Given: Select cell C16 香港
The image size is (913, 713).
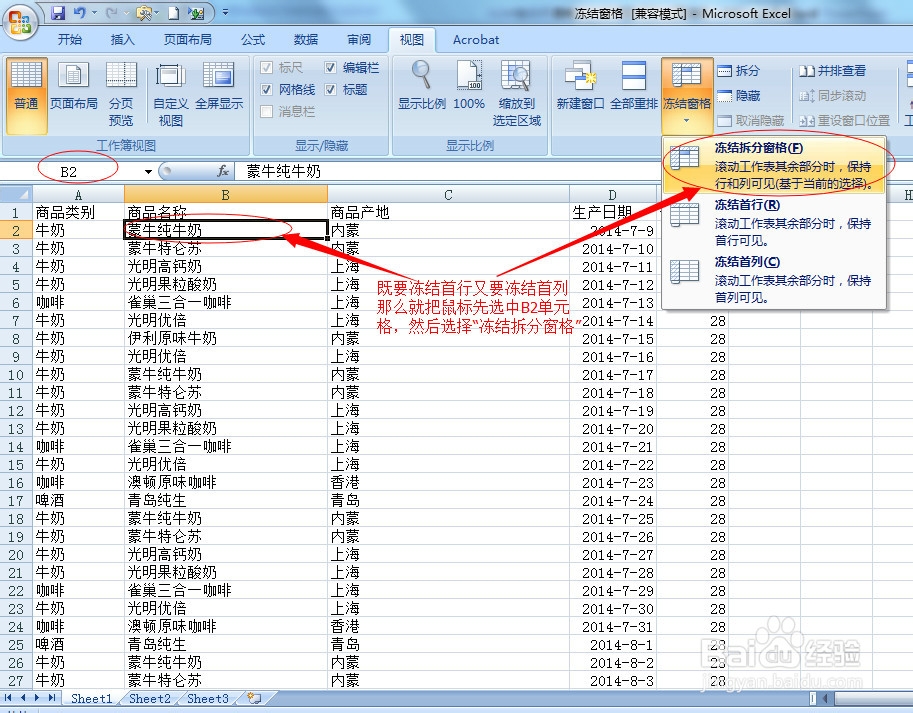Looking at the screenshot, I should coord(448,482).
